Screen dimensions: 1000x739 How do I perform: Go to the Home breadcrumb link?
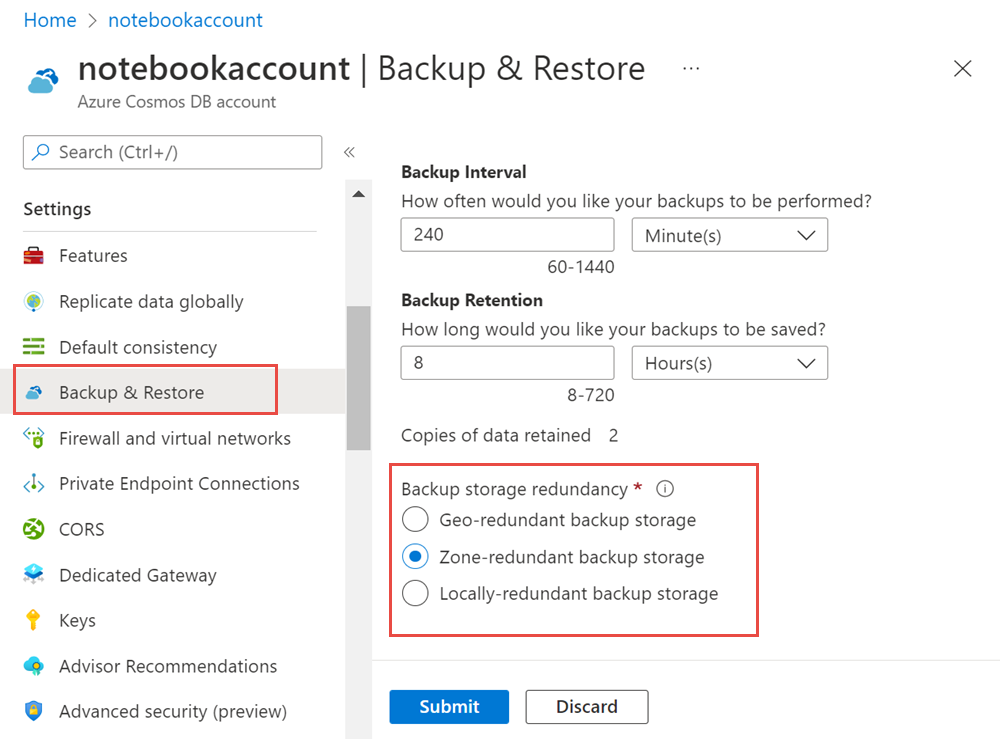pos(50,20)
